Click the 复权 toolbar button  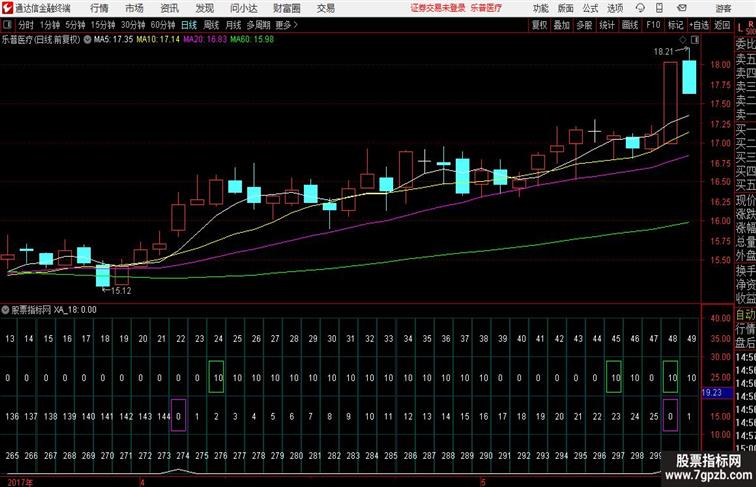539,25
